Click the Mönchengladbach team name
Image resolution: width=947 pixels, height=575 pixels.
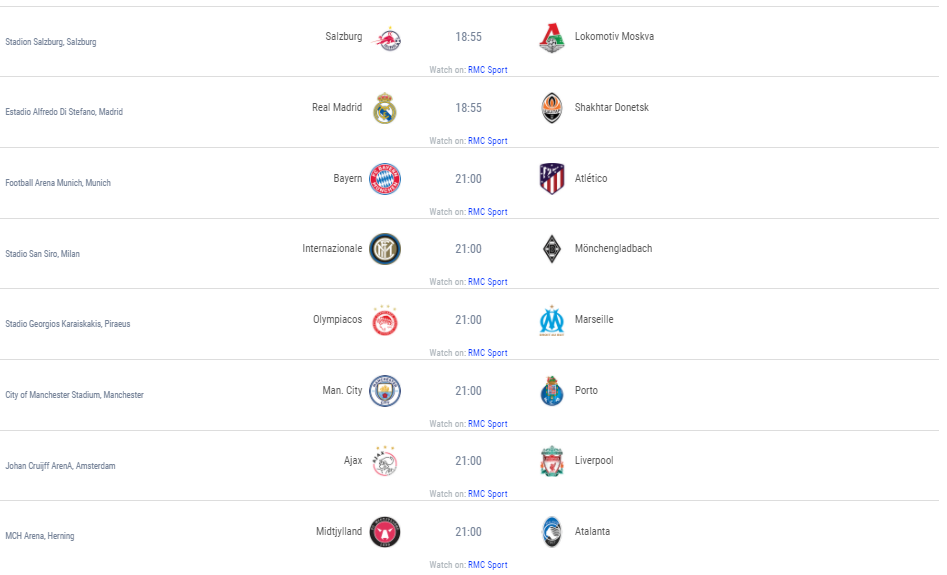(x=613, y=248)
